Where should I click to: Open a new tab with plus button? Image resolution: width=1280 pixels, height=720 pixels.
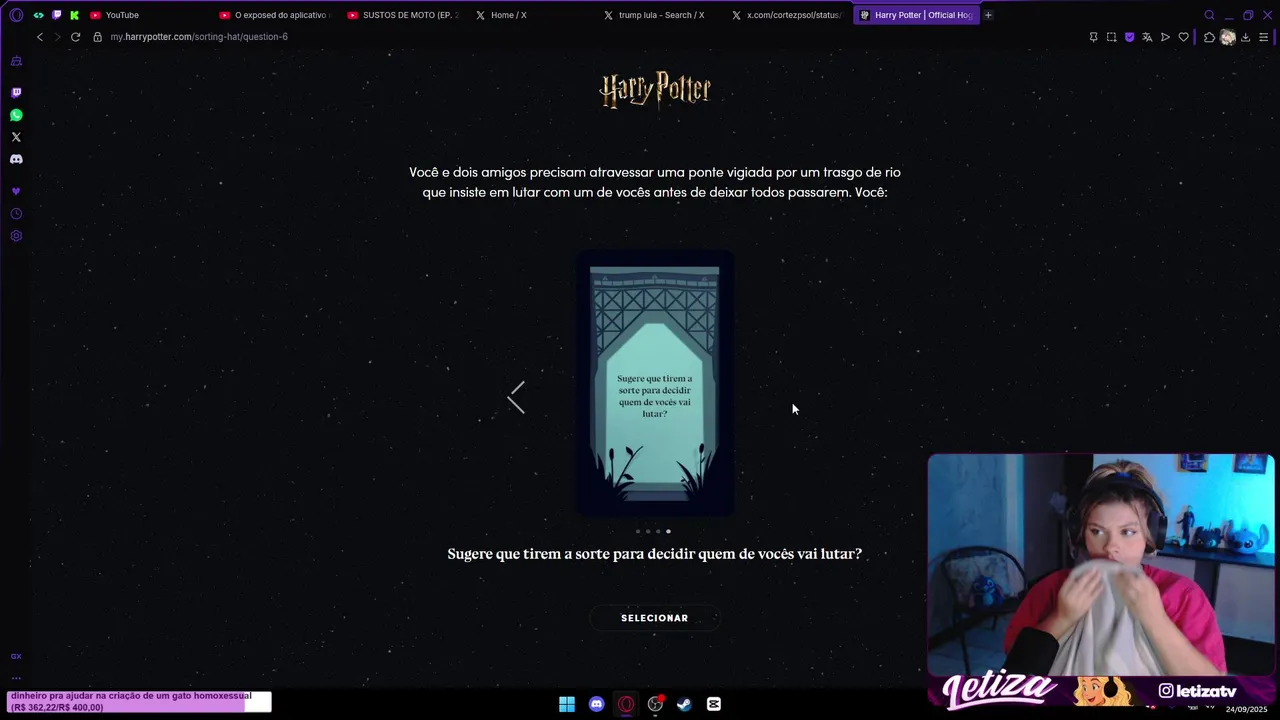988,15
